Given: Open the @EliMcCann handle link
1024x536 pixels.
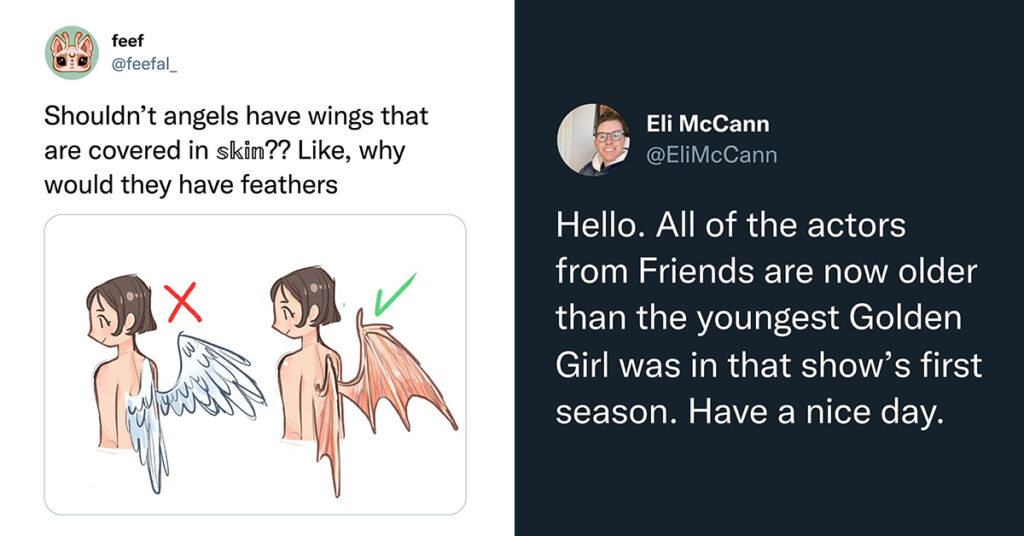Looking at the screenshot, I should click(711, 155).
